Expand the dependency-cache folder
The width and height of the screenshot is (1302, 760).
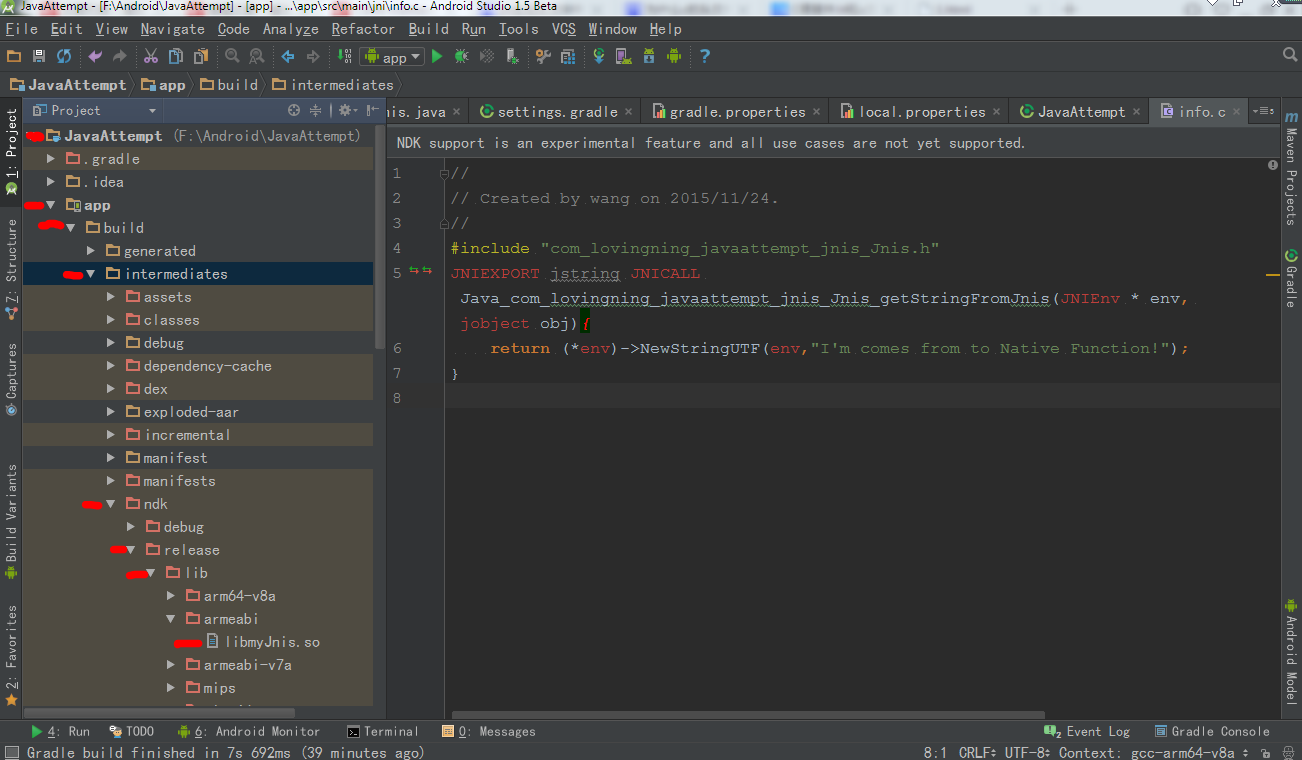111,366
